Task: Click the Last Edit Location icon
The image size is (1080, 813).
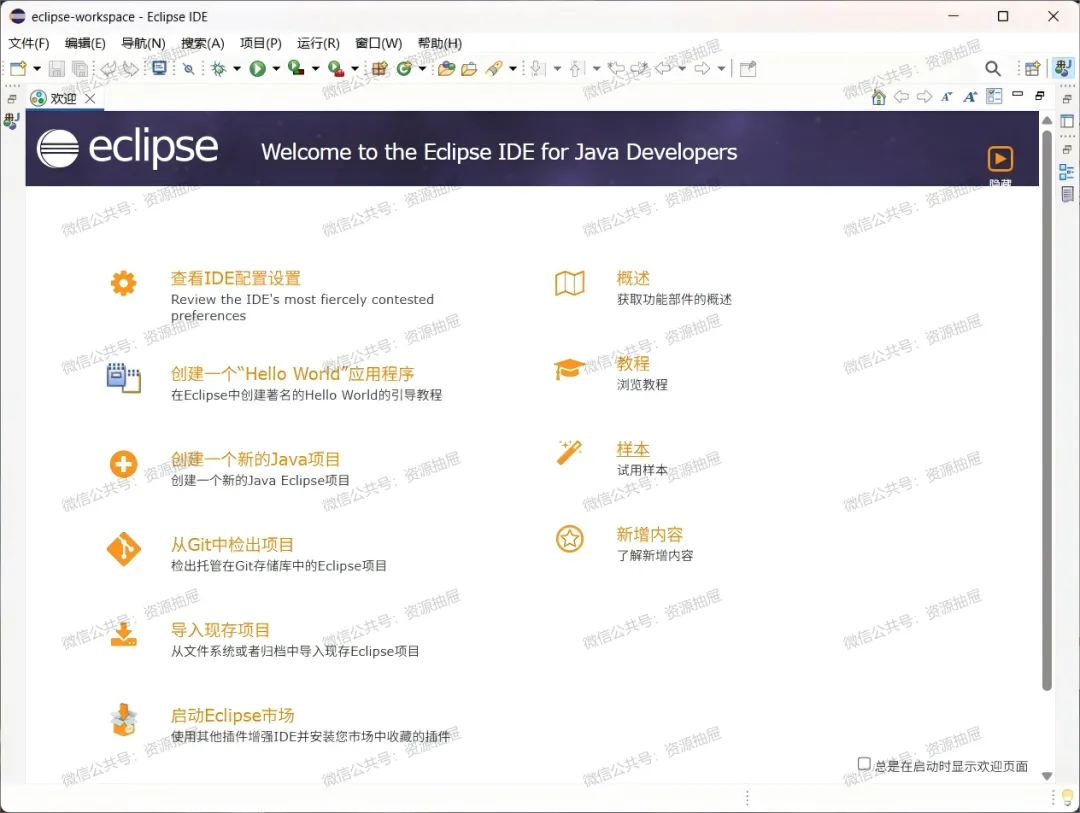Action: tap(616, 68)
